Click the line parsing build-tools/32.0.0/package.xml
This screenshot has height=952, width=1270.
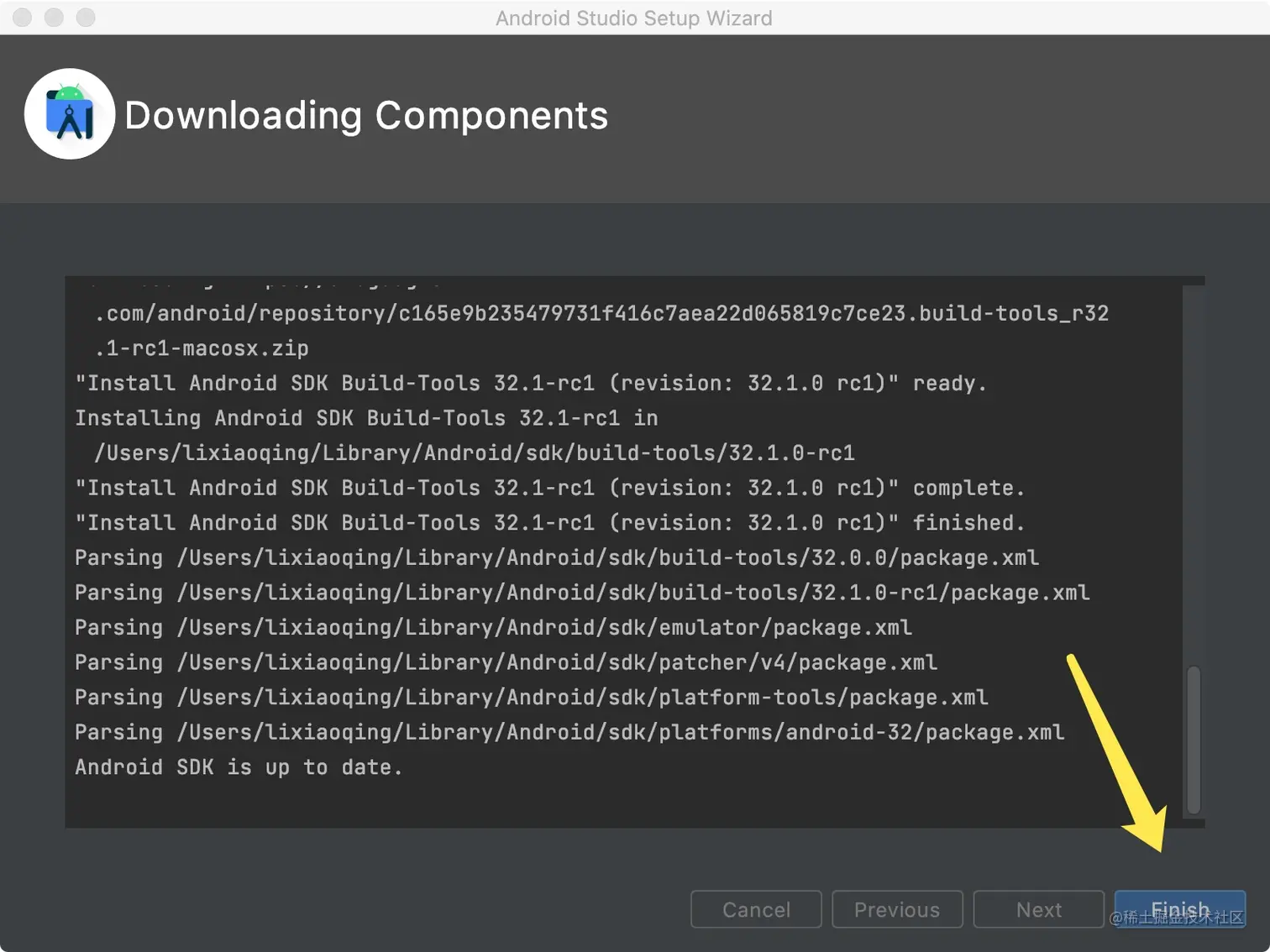click(557, 557)
